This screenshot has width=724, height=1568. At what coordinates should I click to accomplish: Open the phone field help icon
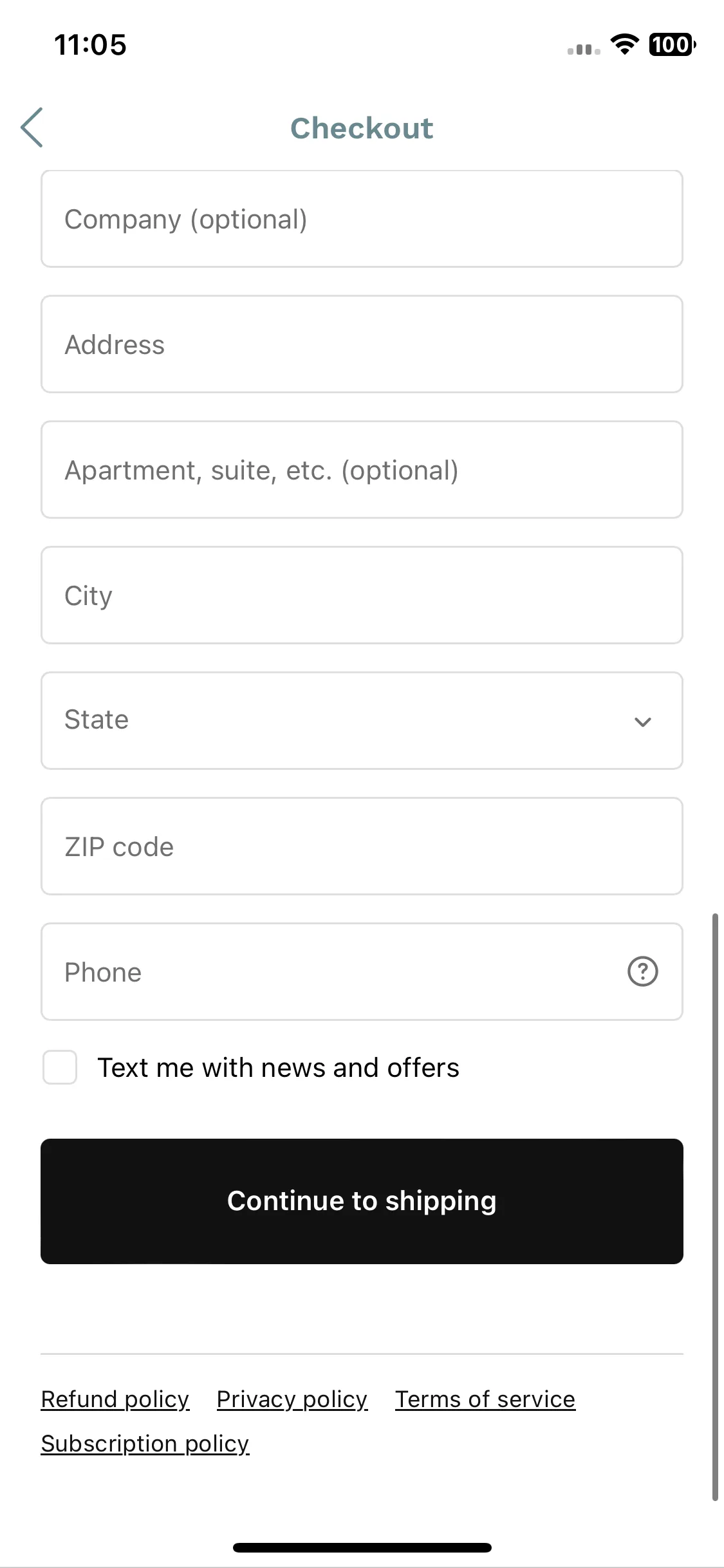[x=642, y=971]
